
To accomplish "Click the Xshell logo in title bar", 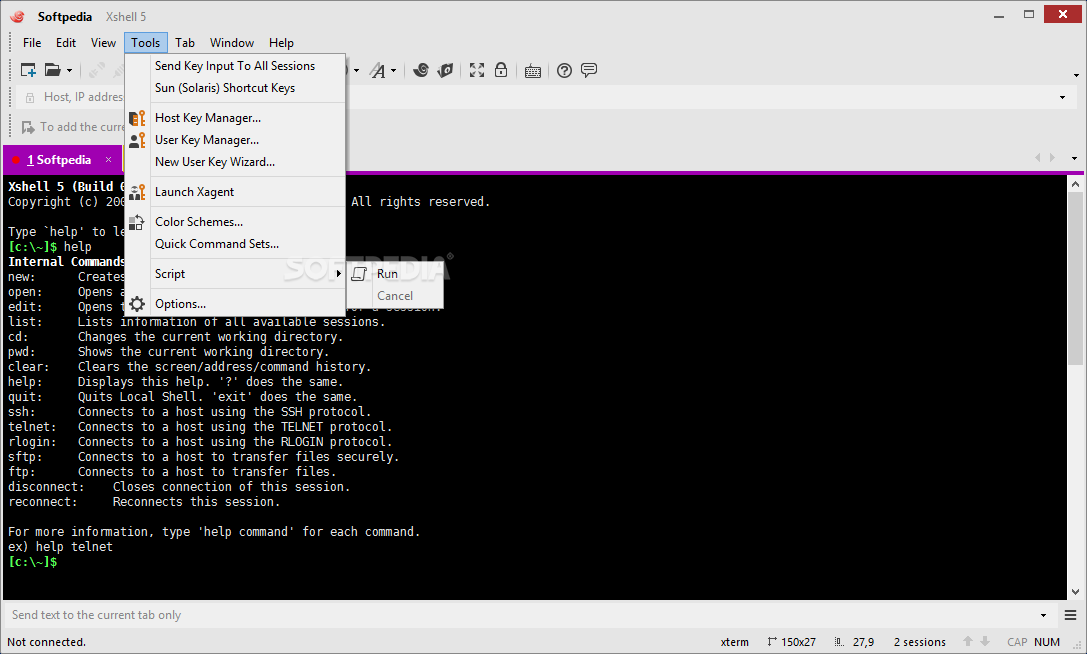I will pyautogui.click(x=17, y=16).
